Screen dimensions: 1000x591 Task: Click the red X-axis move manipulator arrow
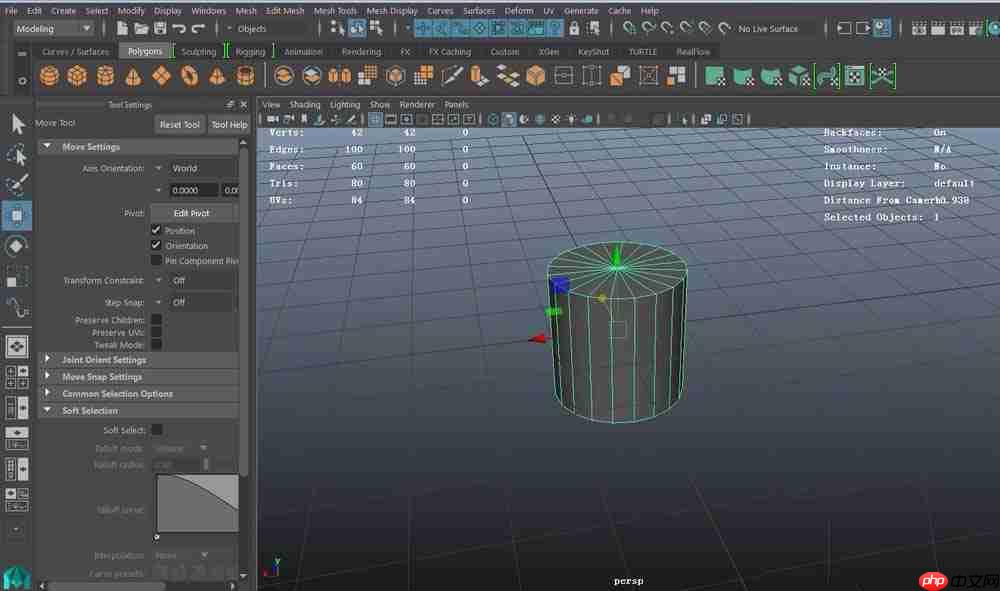click(x=538, y=339)
